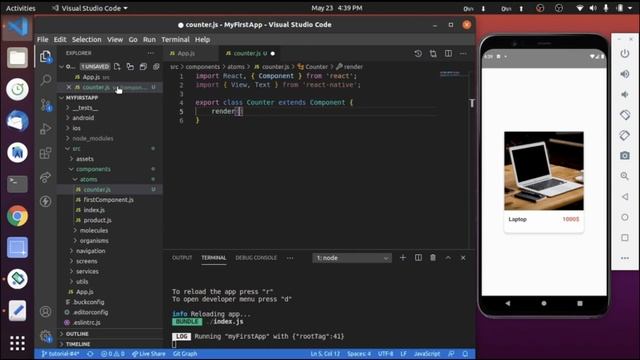
Task: Close the terminal panel
Action: (x=463, y=258)
